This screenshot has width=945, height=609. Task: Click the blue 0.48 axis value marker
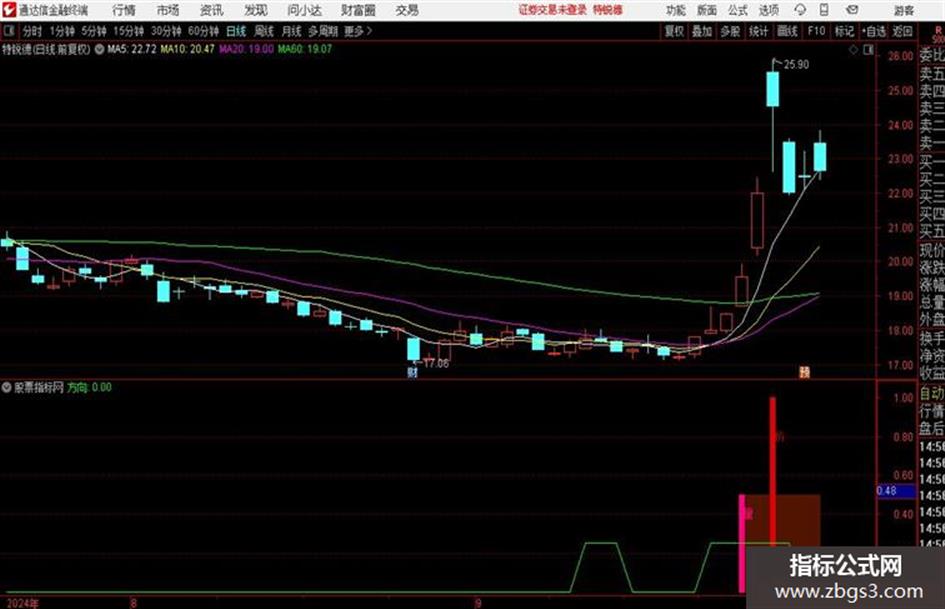click(896, 491)
